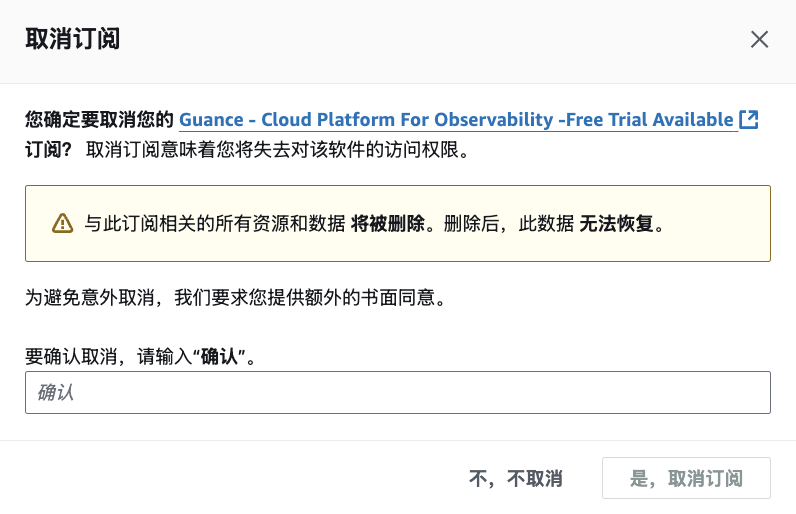
Task: Click the bold 订阅？ text on second line
Action: coord(49,150)
